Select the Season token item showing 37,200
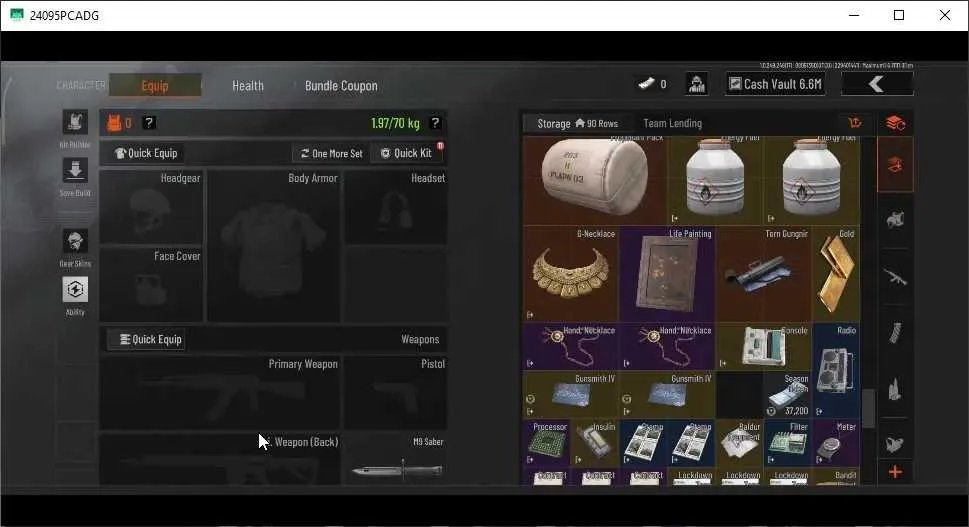 pos(787,395)
